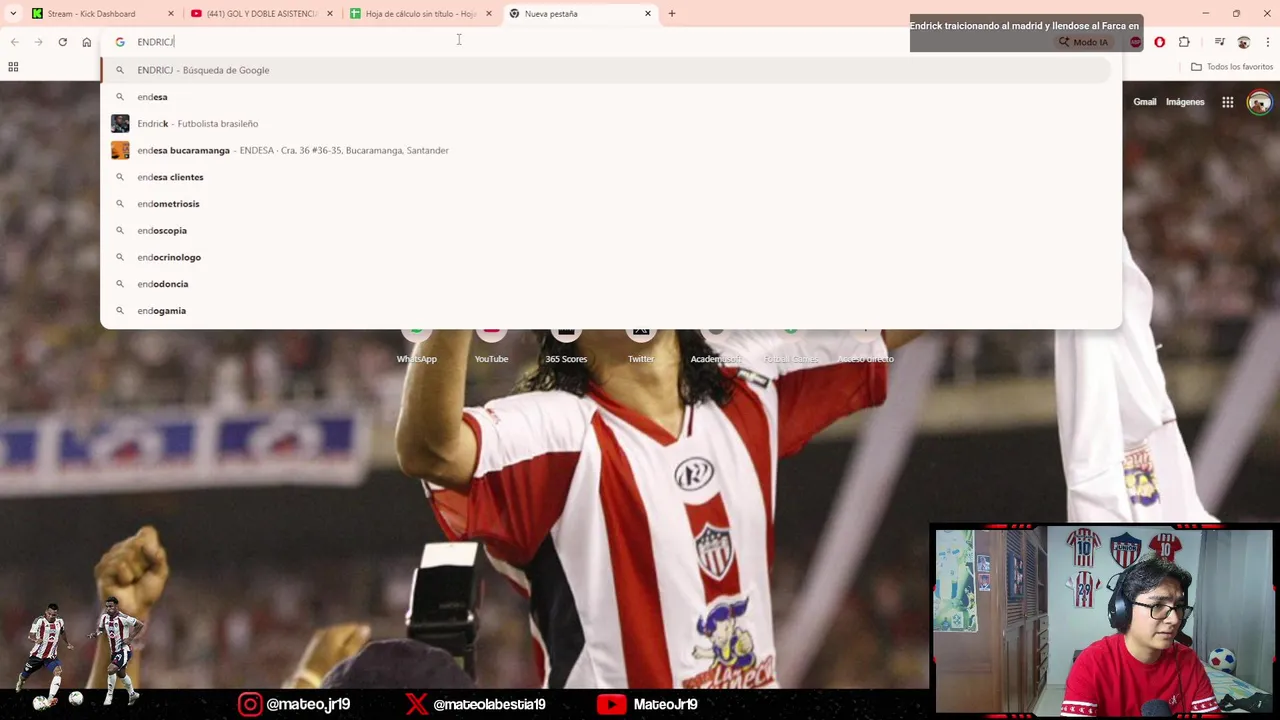Open the WhatsApp shortcut
This screenshot has width=1280, height=720.
pos(416,345)
